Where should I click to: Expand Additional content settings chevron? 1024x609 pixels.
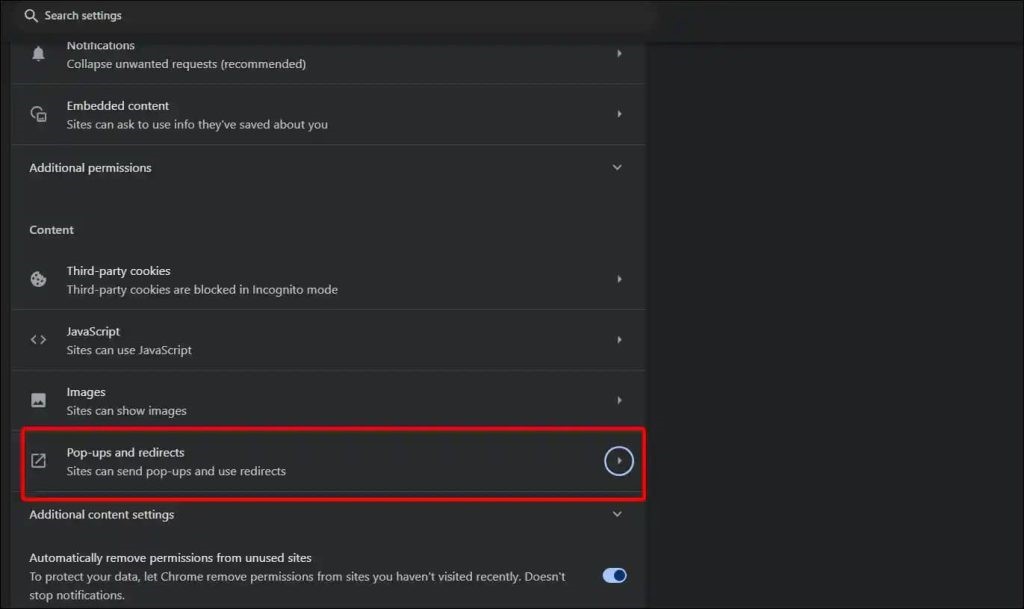point(617,514)
